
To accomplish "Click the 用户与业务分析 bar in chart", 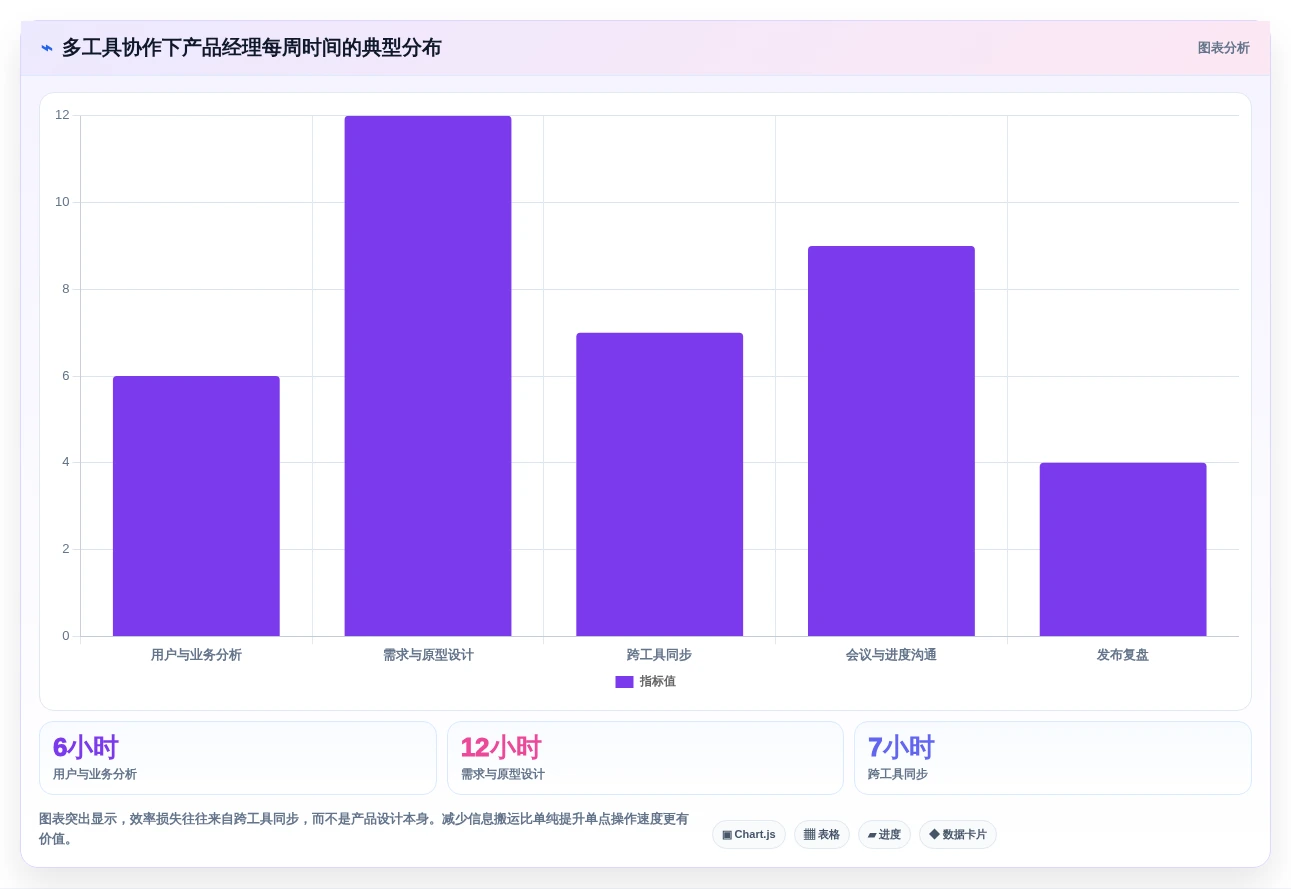I will click(x=196, y=506).
